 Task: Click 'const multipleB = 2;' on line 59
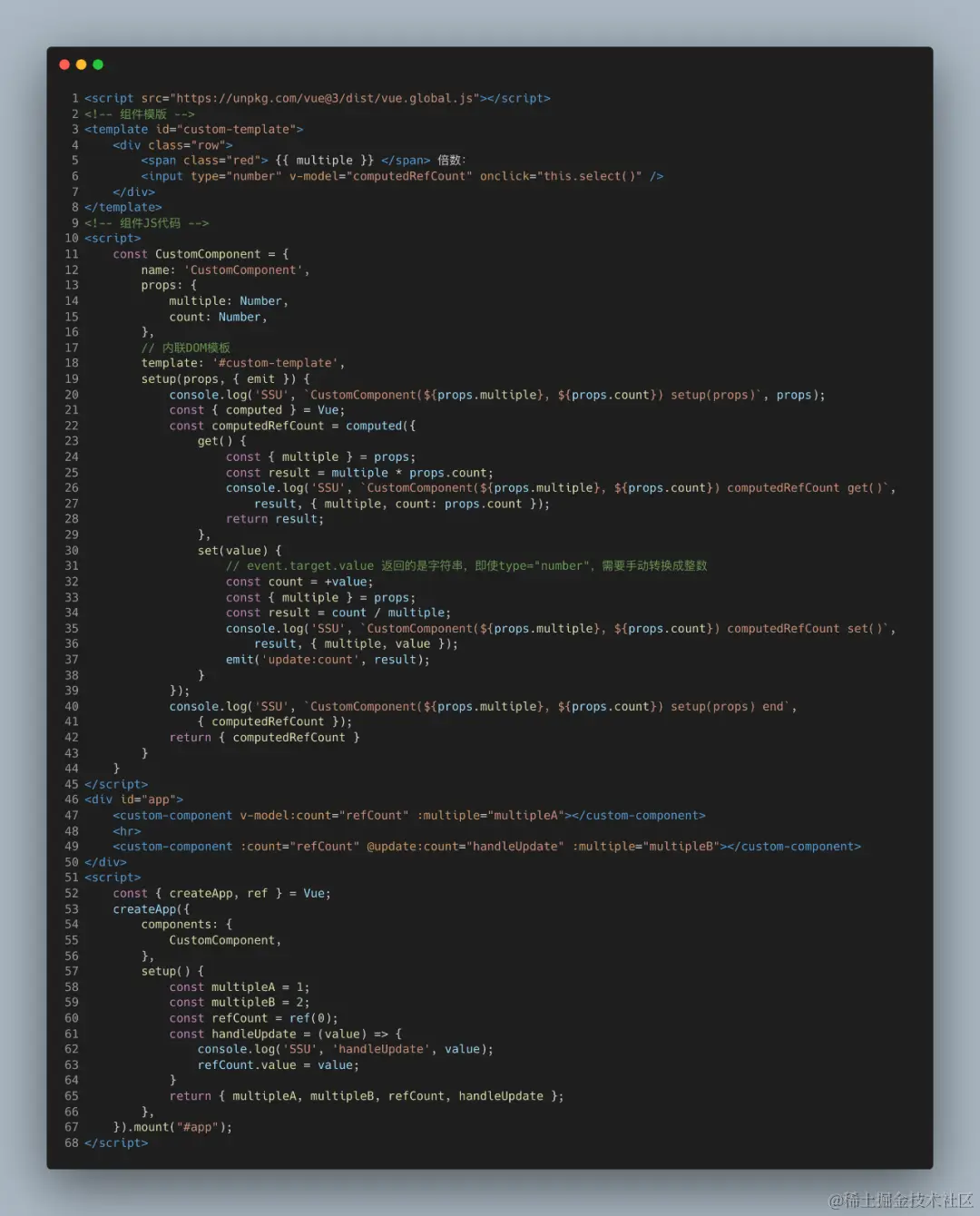click(240, 1003)
